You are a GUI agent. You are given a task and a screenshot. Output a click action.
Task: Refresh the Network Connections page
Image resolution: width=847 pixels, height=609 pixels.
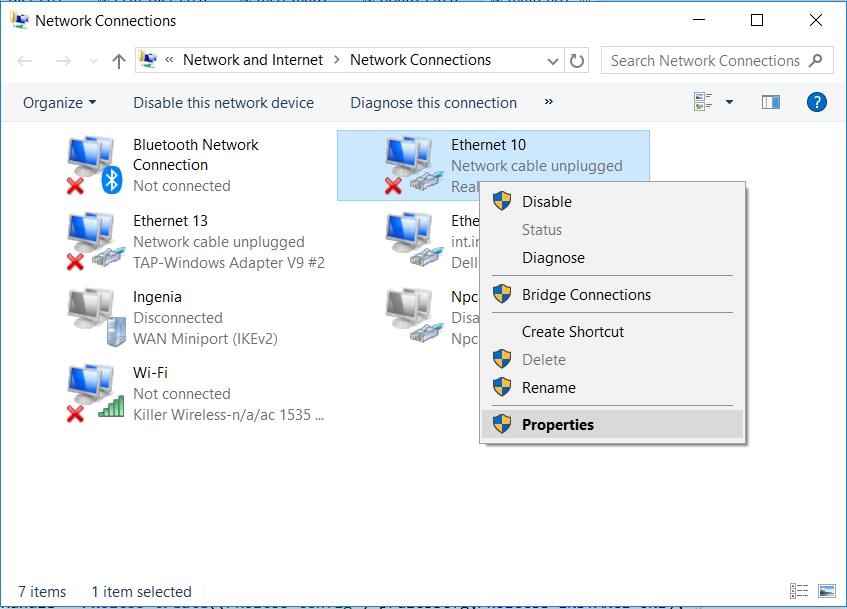tap(577, 60)
